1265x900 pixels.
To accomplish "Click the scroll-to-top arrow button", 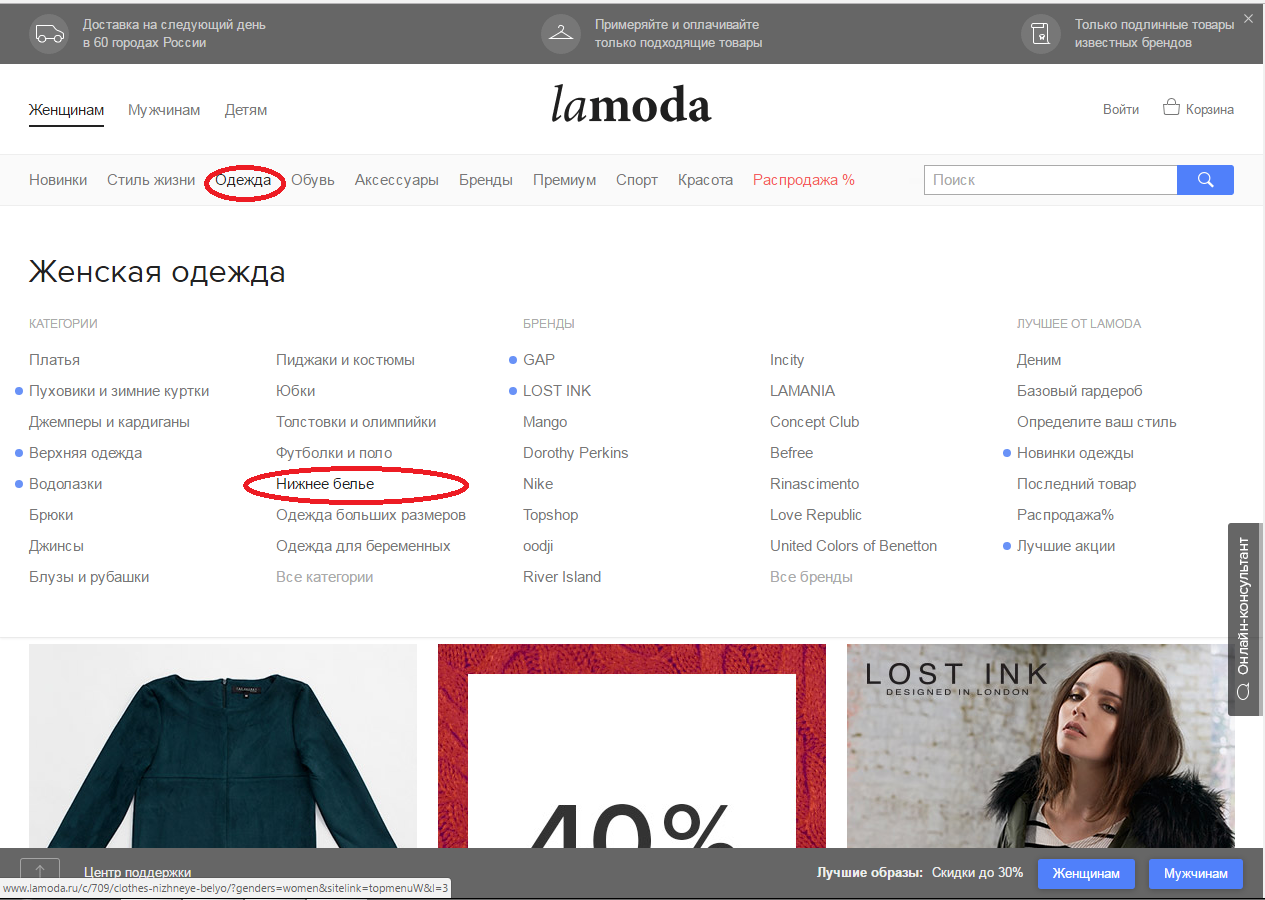I will click(x=40, y=872).
